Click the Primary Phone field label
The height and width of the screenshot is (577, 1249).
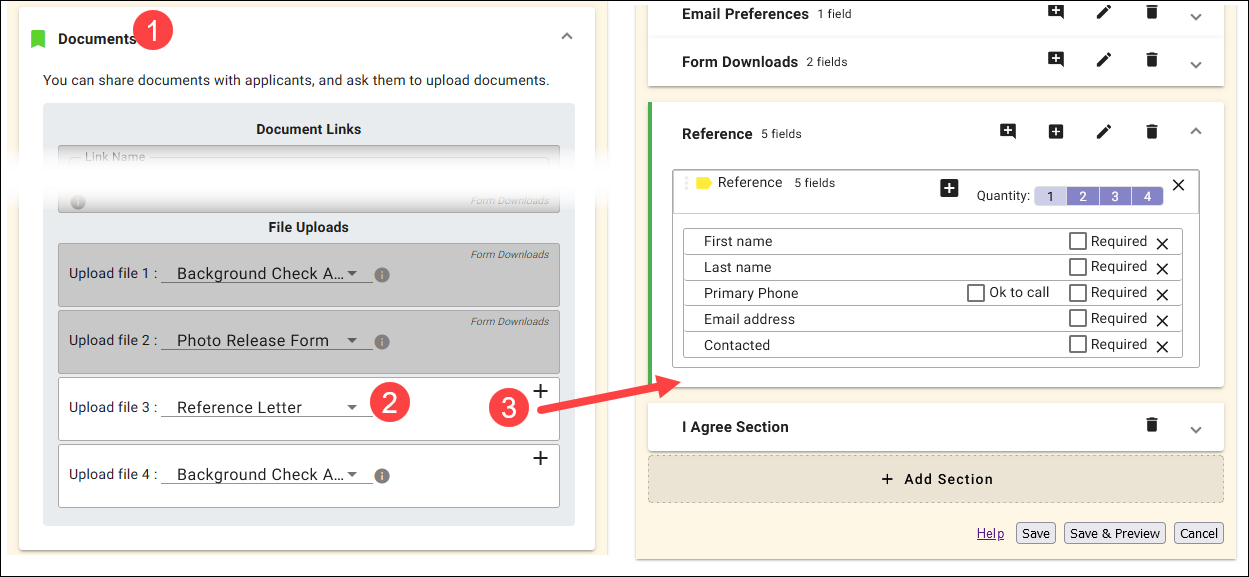pos(751,293)
